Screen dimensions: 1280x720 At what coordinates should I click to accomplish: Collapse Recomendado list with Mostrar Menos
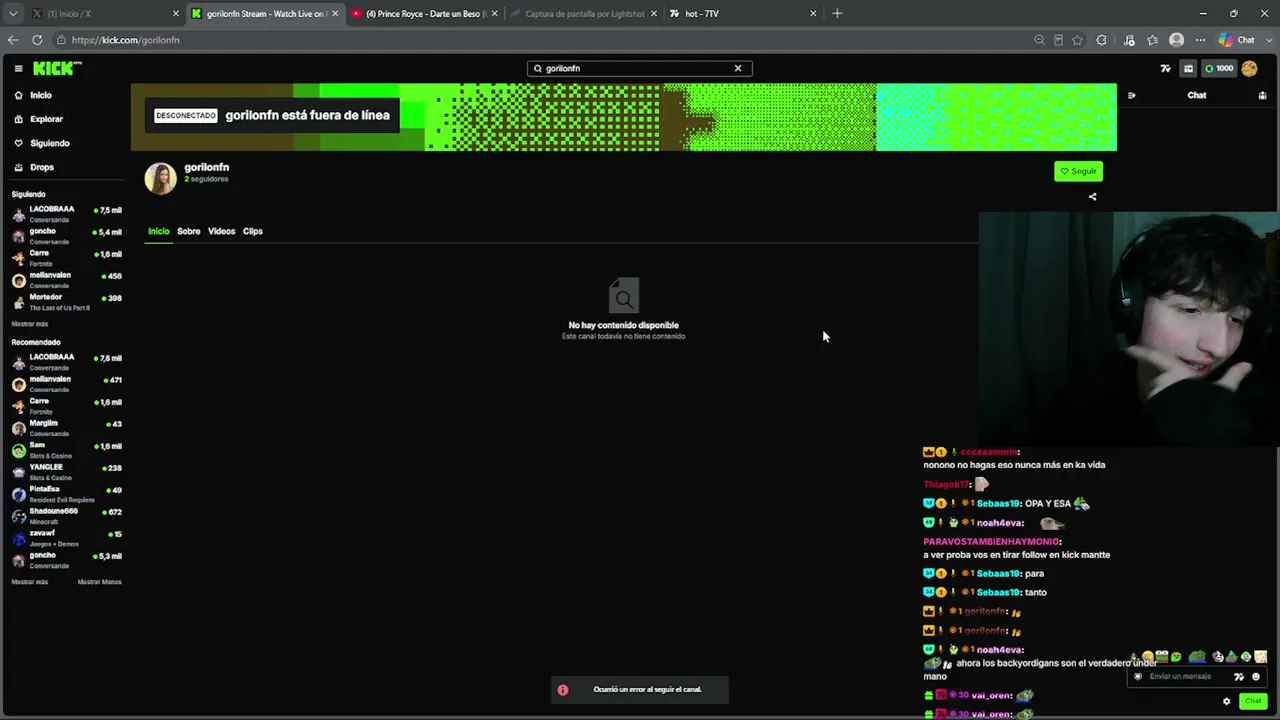click(99, 582)
